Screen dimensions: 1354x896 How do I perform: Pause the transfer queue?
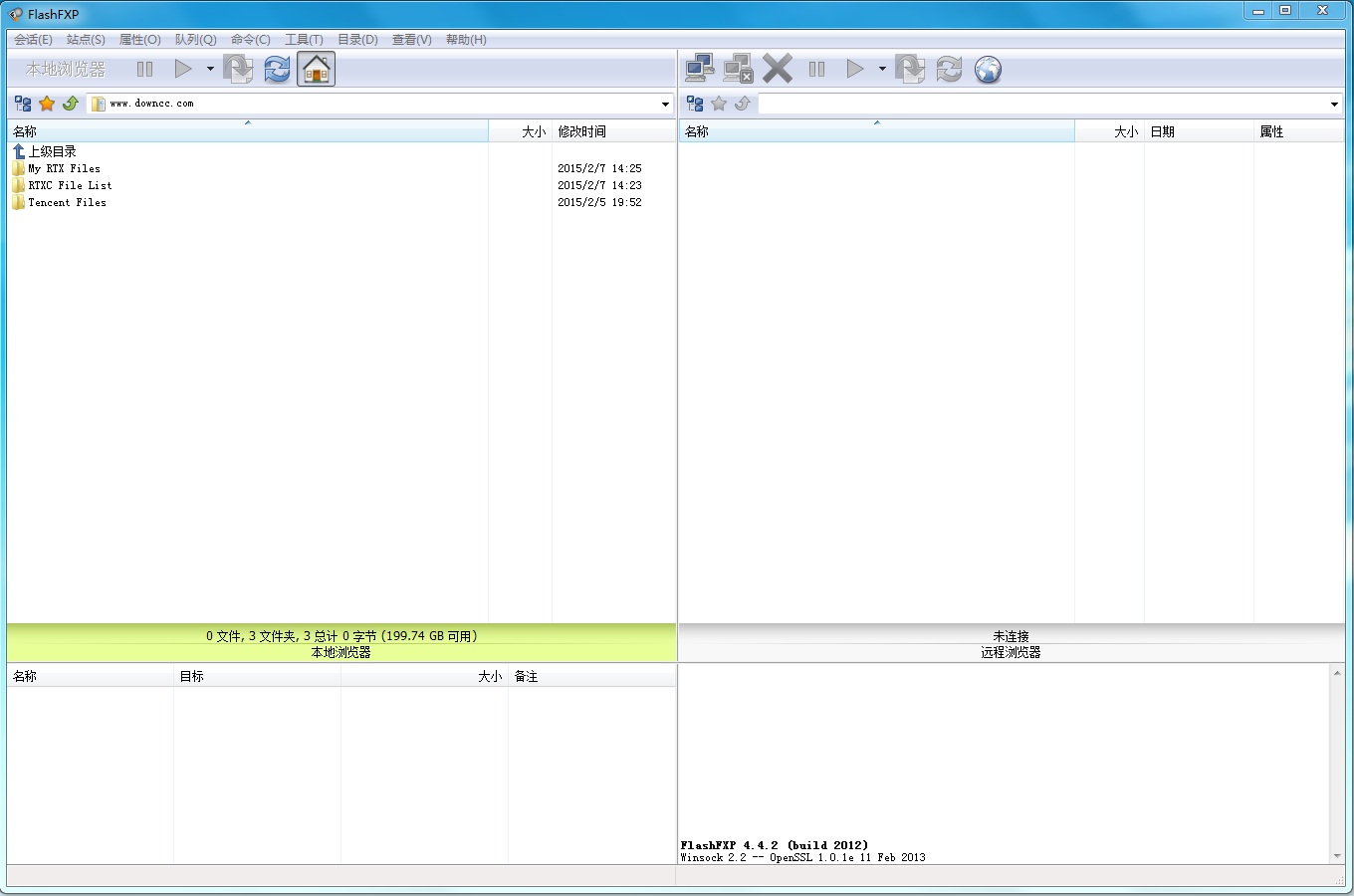pos(816,68)
